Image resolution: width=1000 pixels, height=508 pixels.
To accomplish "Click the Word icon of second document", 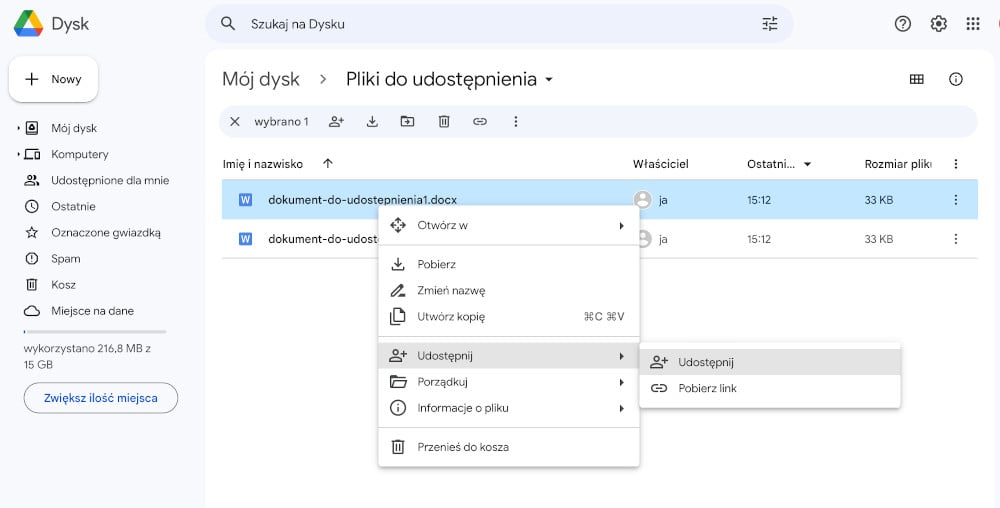I will 245,239.
